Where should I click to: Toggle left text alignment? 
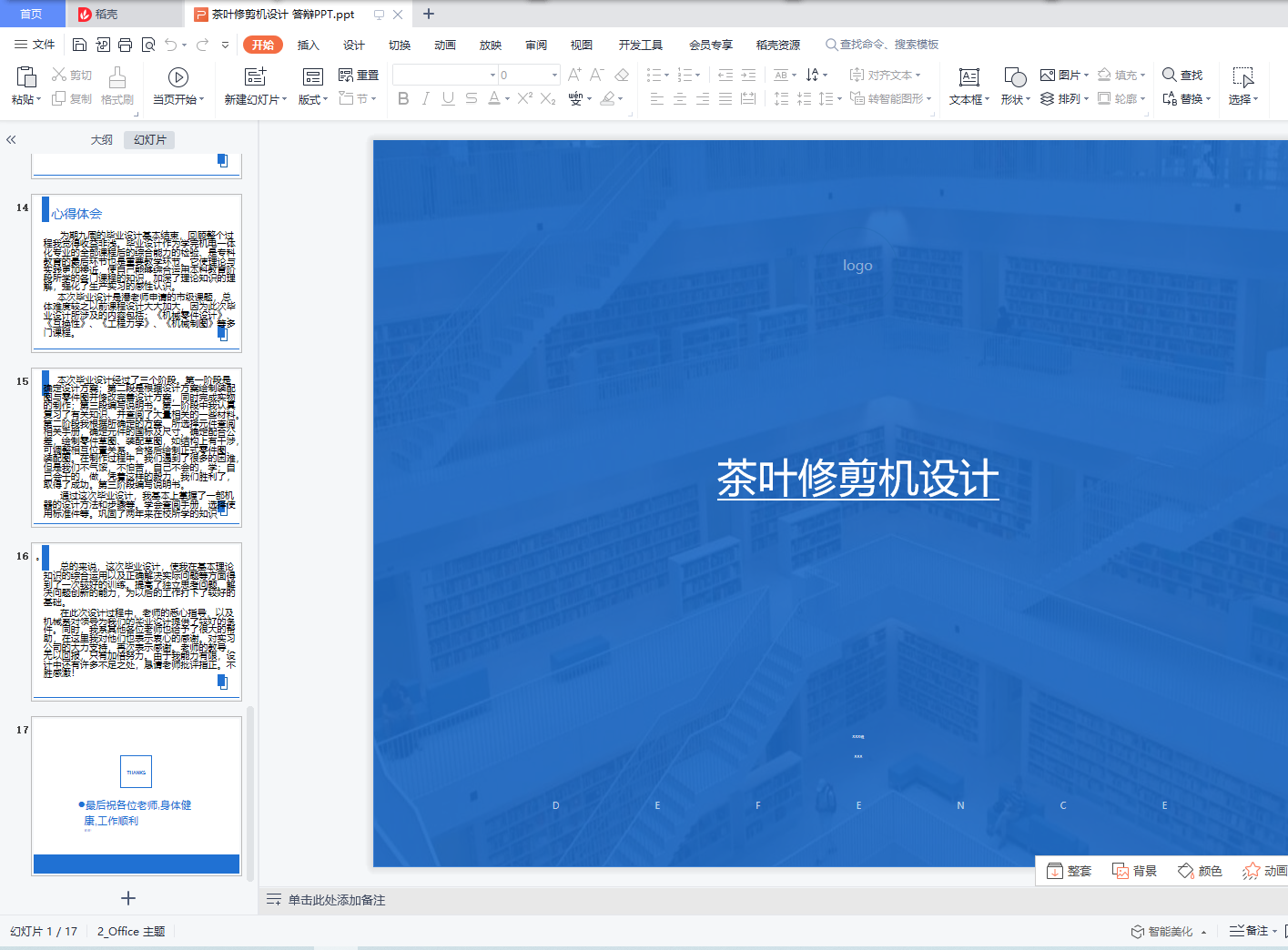(657, 98)
